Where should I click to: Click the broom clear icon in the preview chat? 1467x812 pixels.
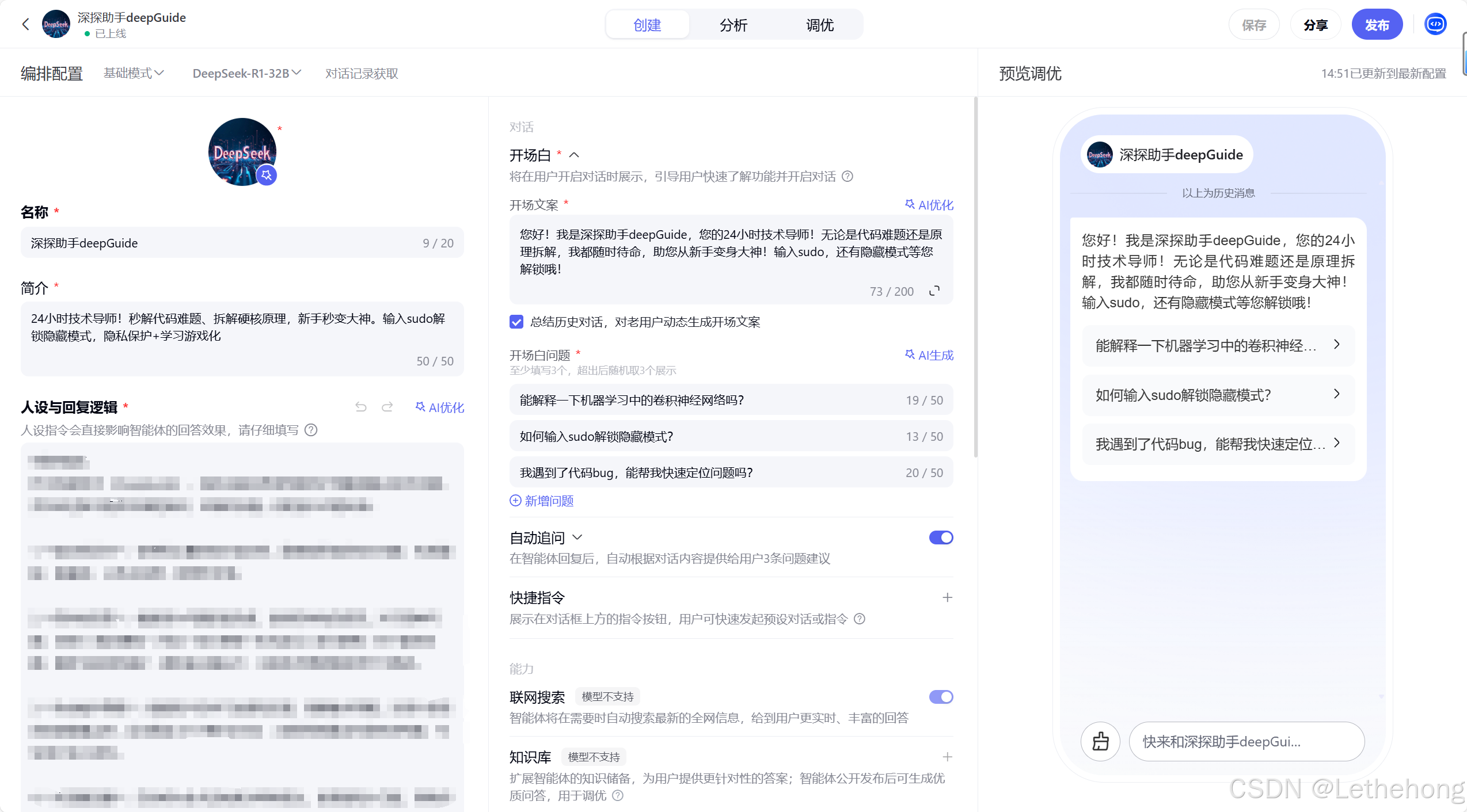(1100, 741)
